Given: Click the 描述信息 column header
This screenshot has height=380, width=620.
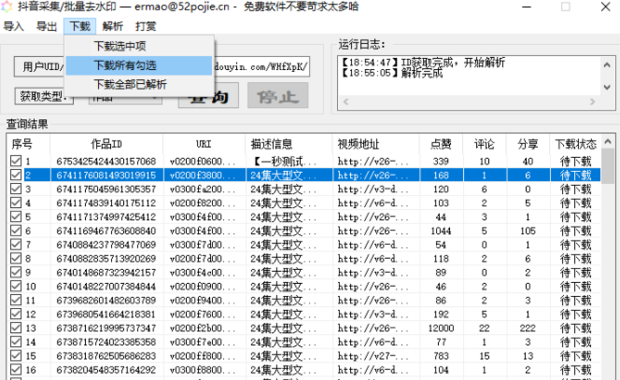Looking at the screenshot, I should (289, 144).
